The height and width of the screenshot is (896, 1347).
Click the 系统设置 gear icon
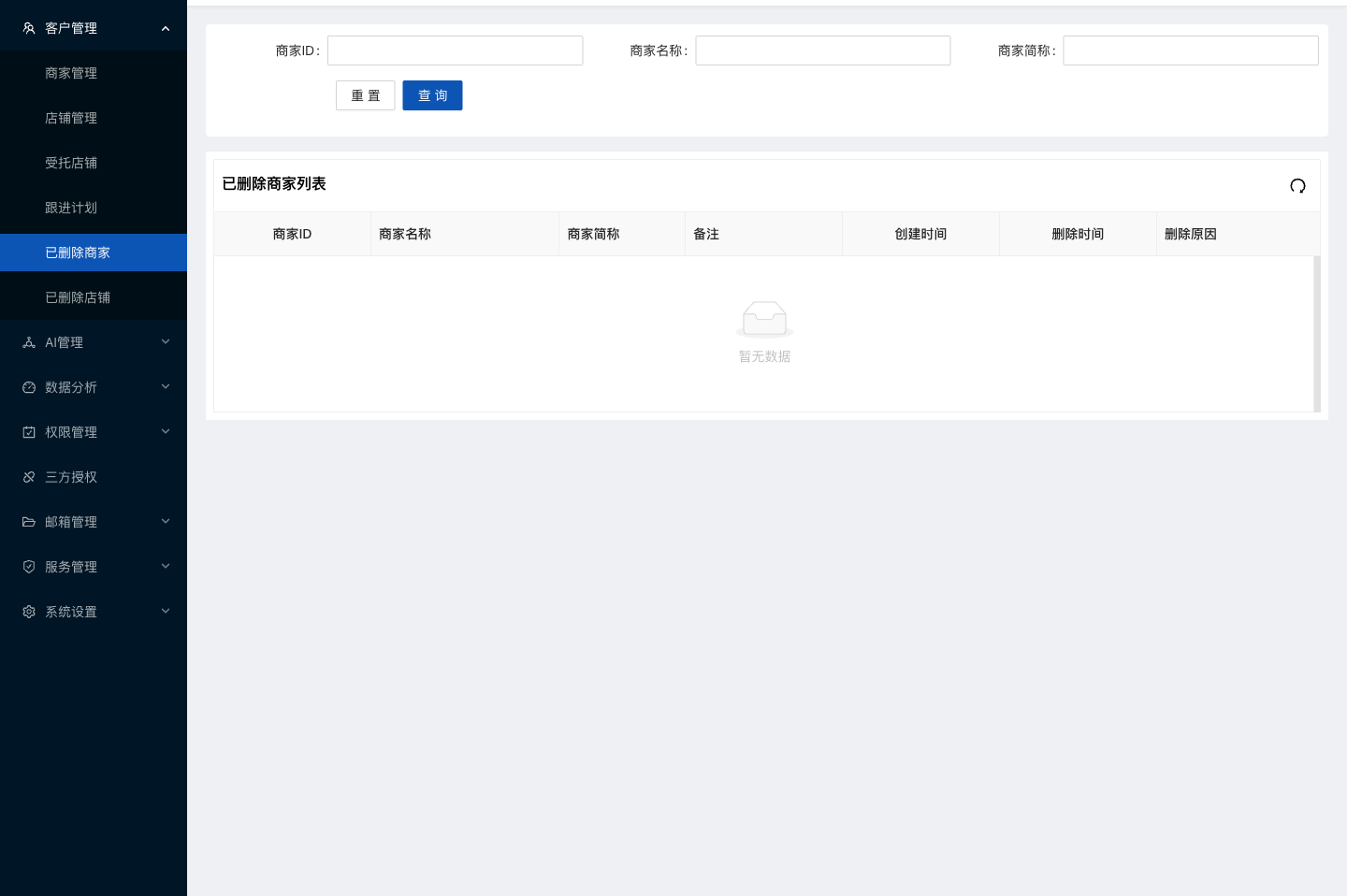(29, 612)
